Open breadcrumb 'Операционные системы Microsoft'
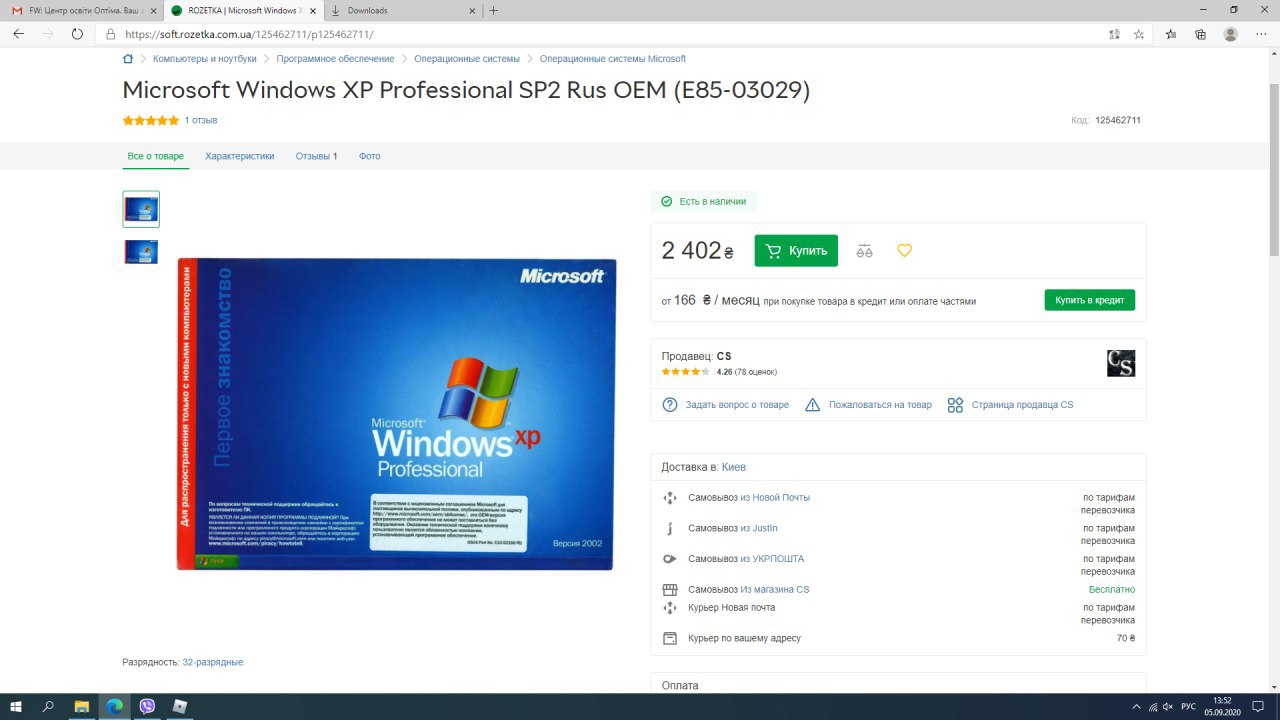This screenshot has height=720, width=1280. tap(613, 59)
